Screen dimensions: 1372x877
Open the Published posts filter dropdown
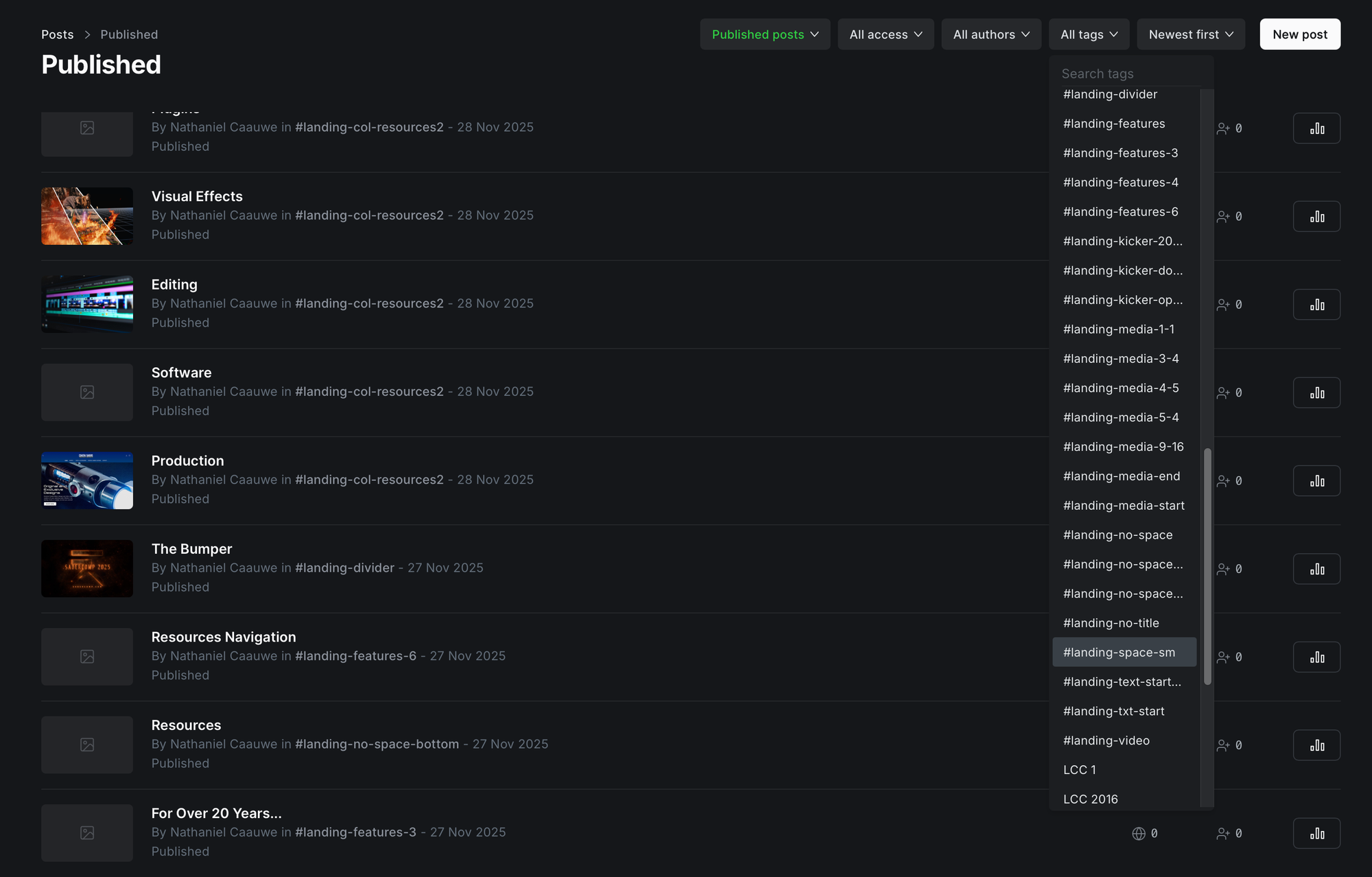765,34
